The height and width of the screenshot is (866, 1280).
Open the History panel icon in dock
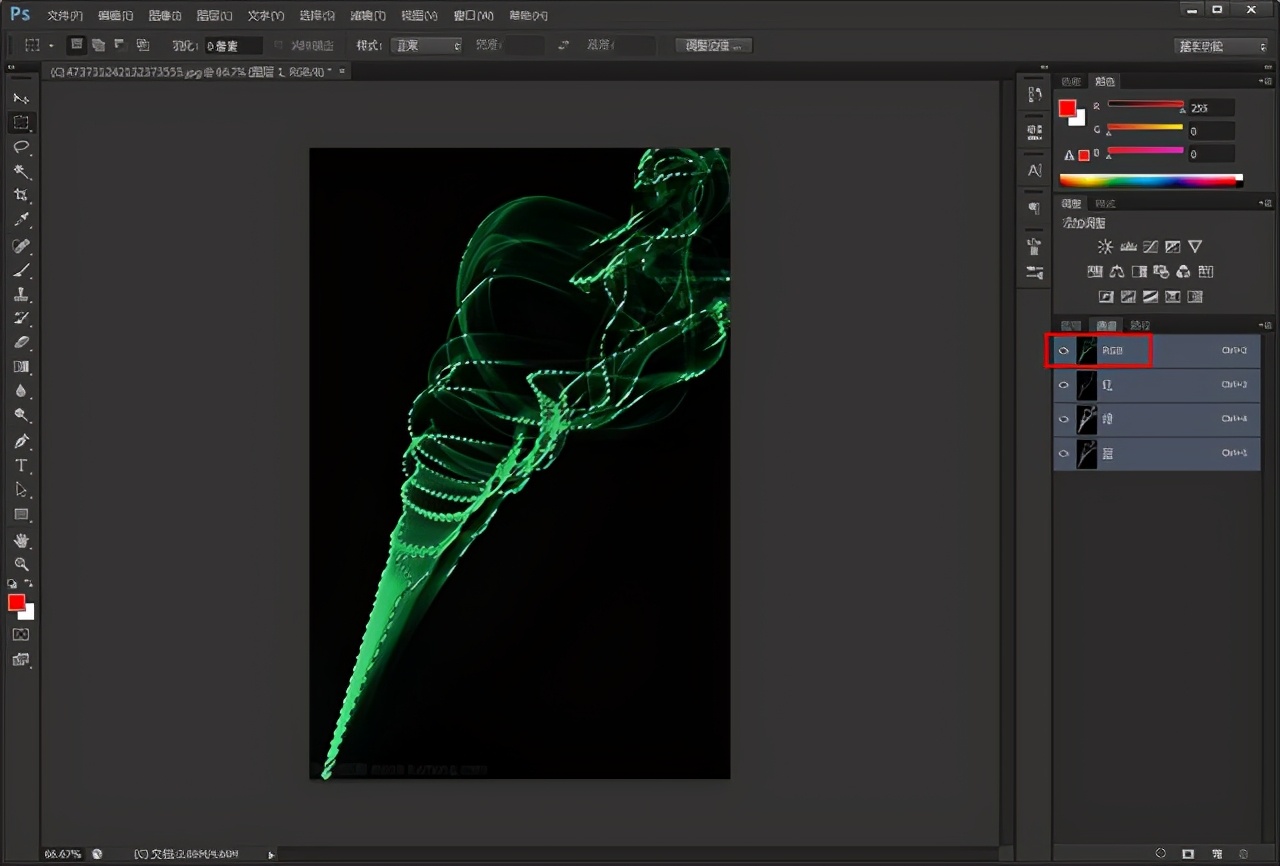tap(1034, 95)
